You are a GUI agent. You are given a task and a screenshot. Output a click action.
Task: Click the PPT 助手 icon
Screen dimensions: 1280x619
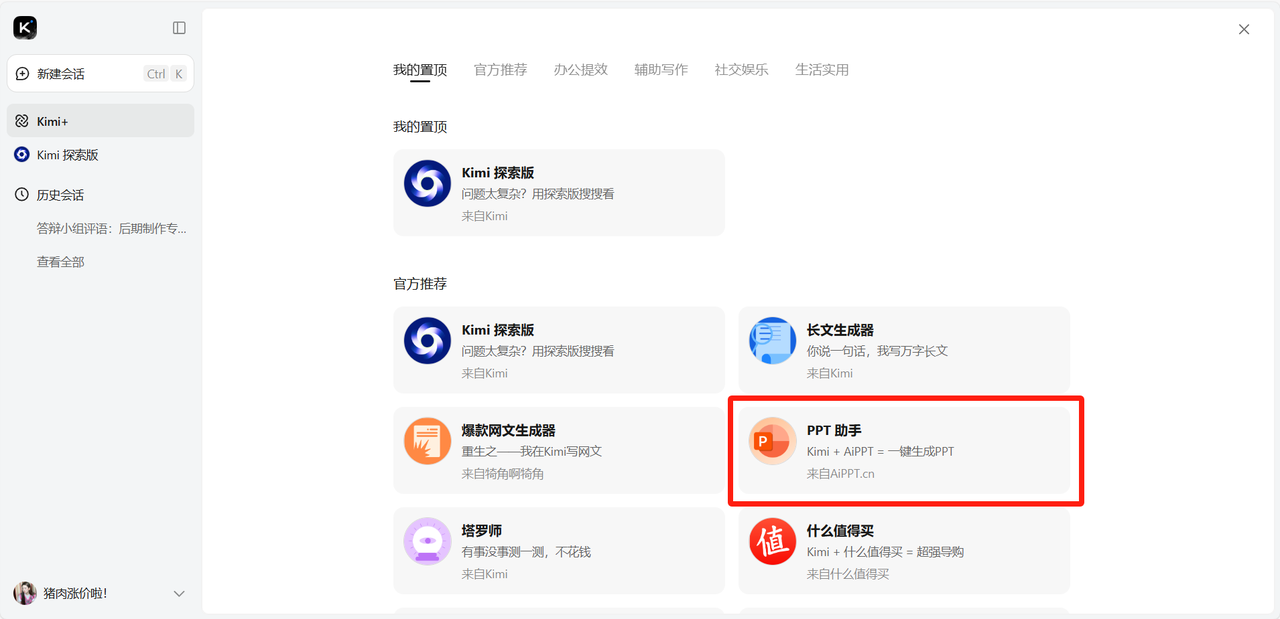point(773,441)
